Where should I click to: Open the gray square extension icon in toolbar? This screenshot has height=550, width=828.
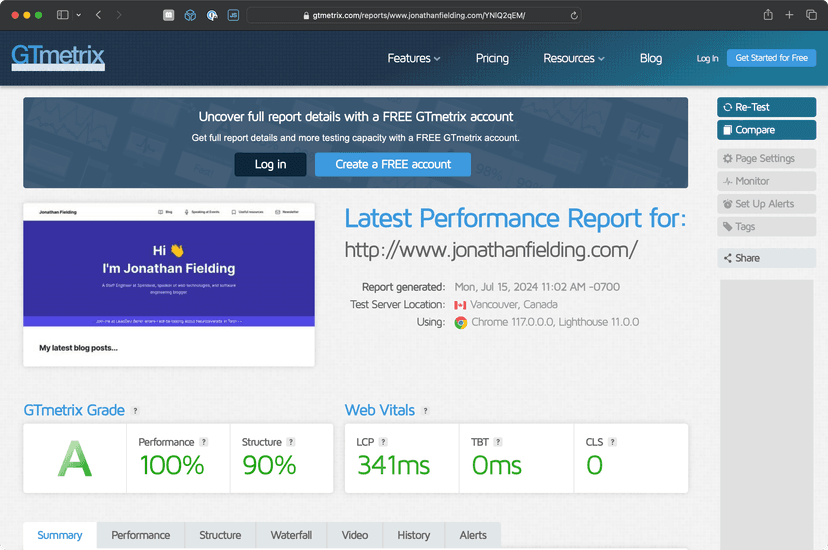(168, 15)
